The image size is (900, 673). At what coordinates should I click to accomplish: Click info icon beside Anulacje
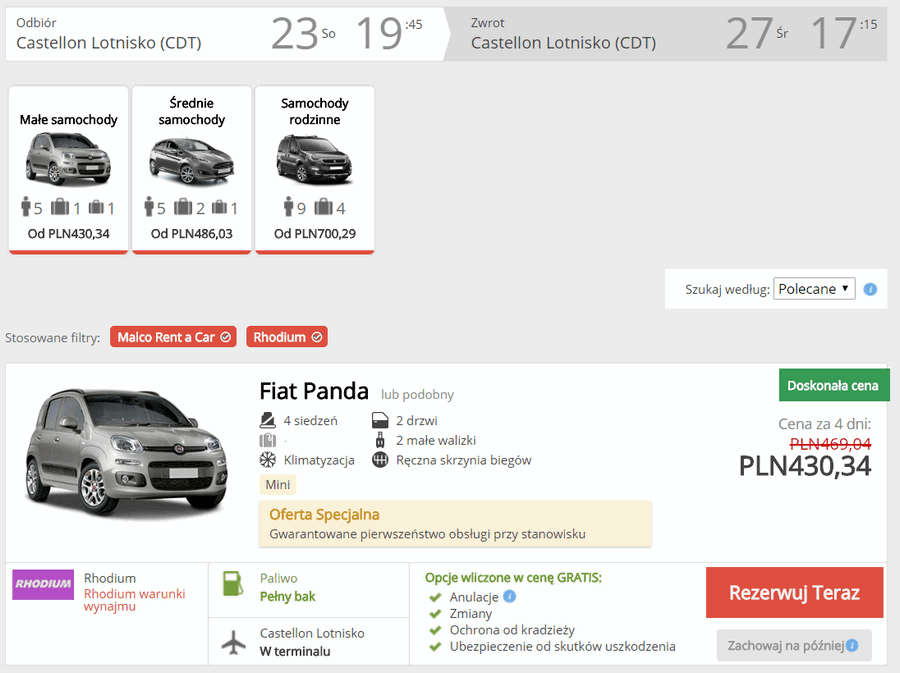pyautogui.click(x=510, y=597)
